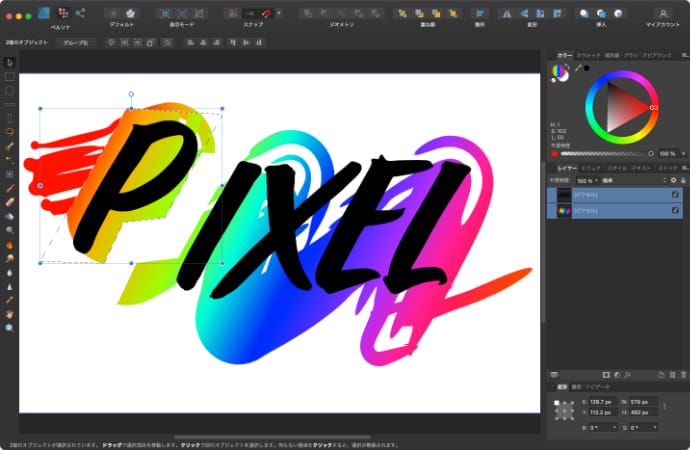Switch to the スウォッチ tab
The width and height of the screenshot is (690, 450).
(587, 54)
